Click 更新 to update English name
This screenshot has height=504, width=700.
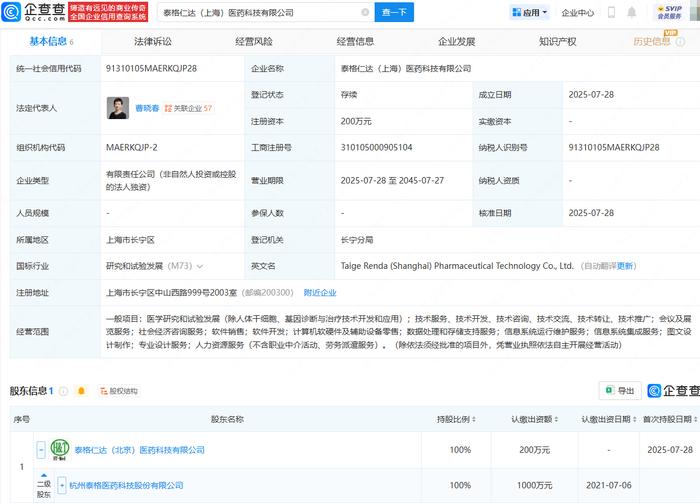tap(625, 266)
